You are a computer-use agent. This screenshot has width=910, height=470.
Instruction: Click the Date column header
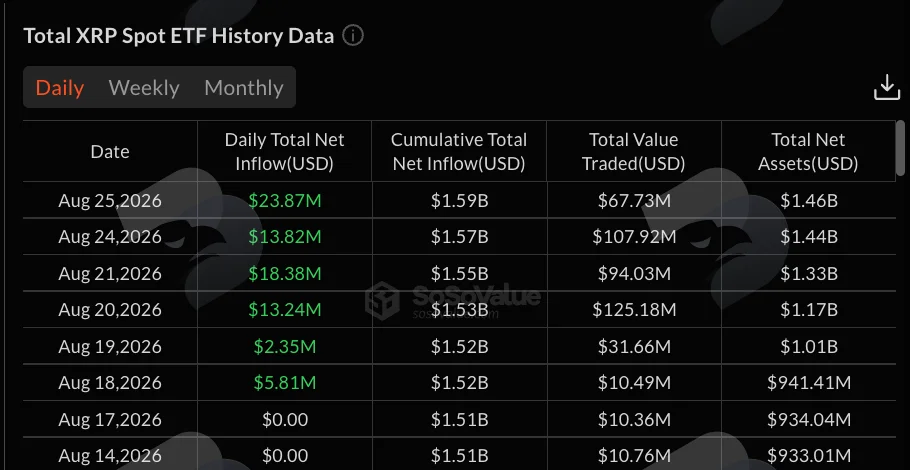110,151
